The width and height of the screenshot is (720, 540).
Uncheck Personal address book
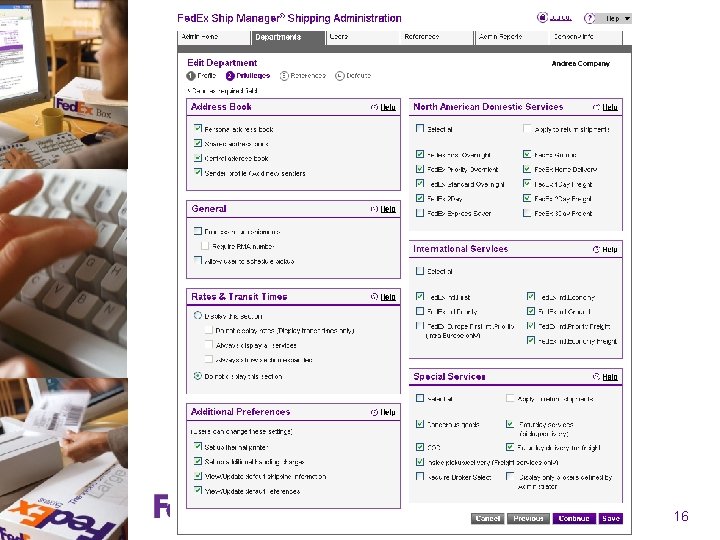tap(198, 129)
